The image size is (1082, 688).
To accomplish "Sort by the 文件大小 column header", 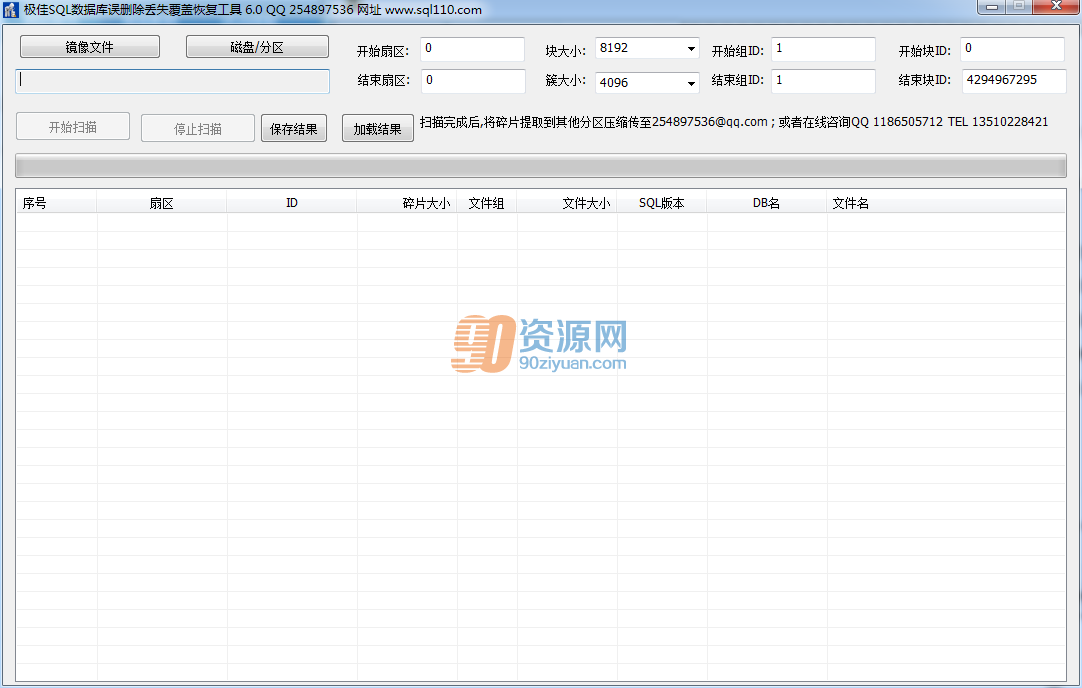I will (x=567, y=203).
